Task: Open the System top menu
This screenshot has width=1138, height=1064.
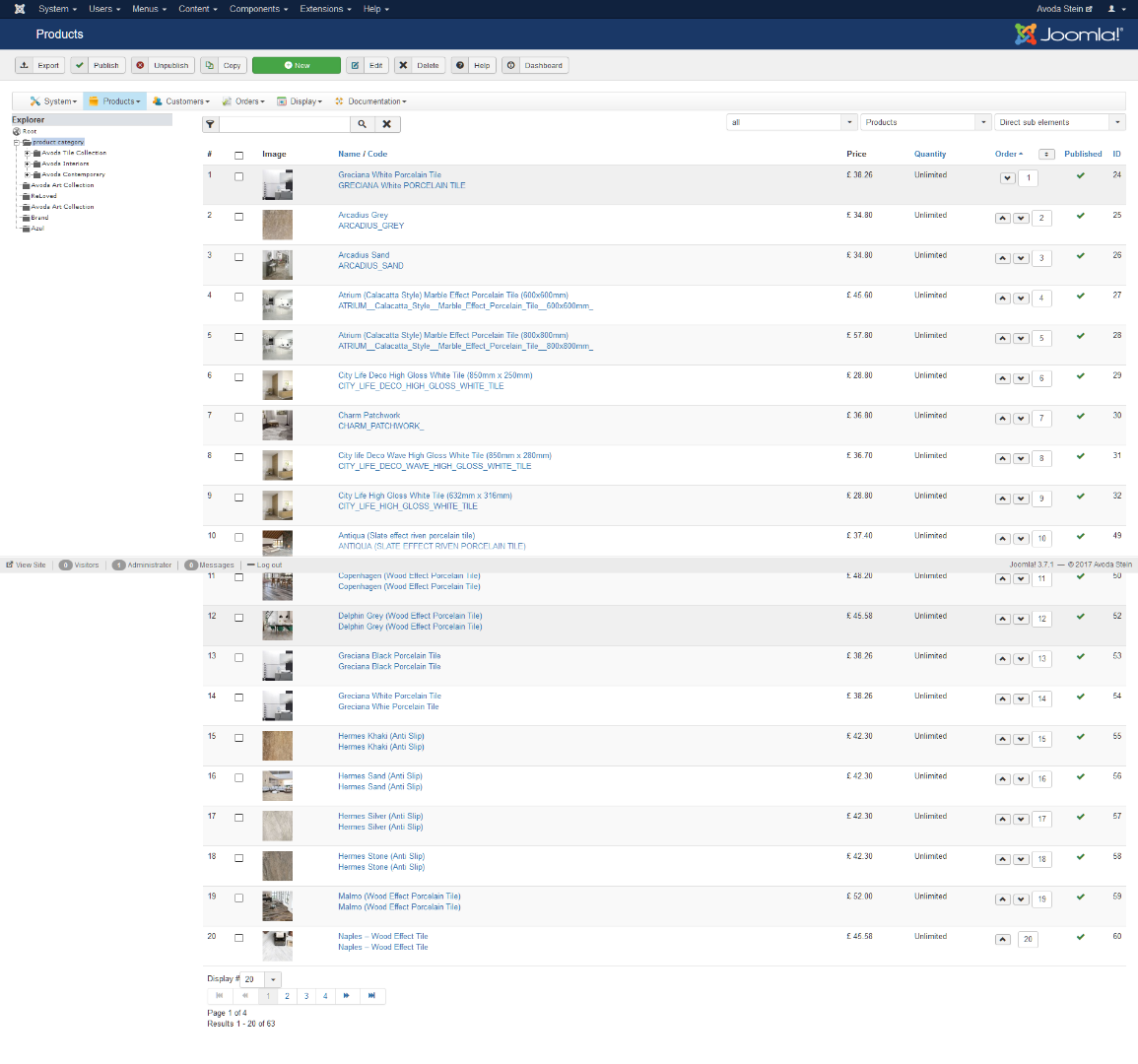Action: (x=57, y=9)
